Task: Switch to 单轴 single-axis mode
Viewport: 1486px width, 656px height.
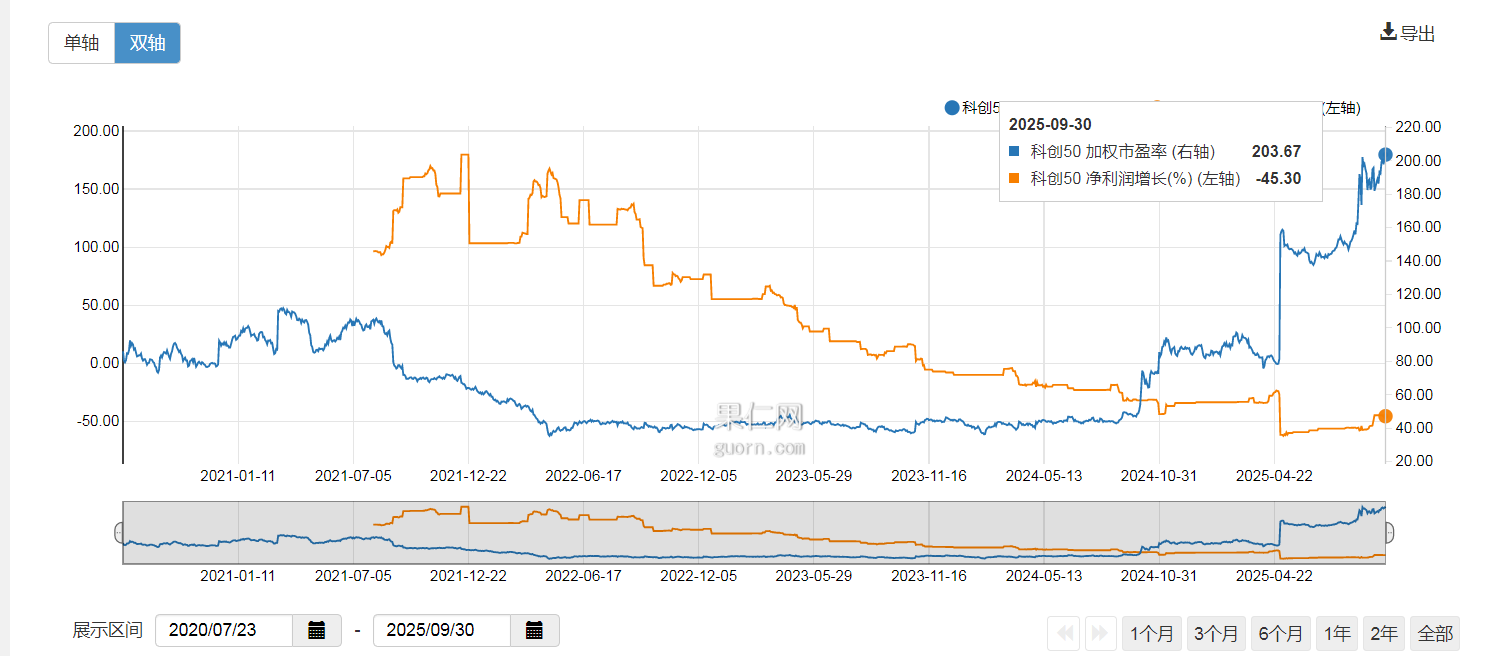Action: click(82, 43)
